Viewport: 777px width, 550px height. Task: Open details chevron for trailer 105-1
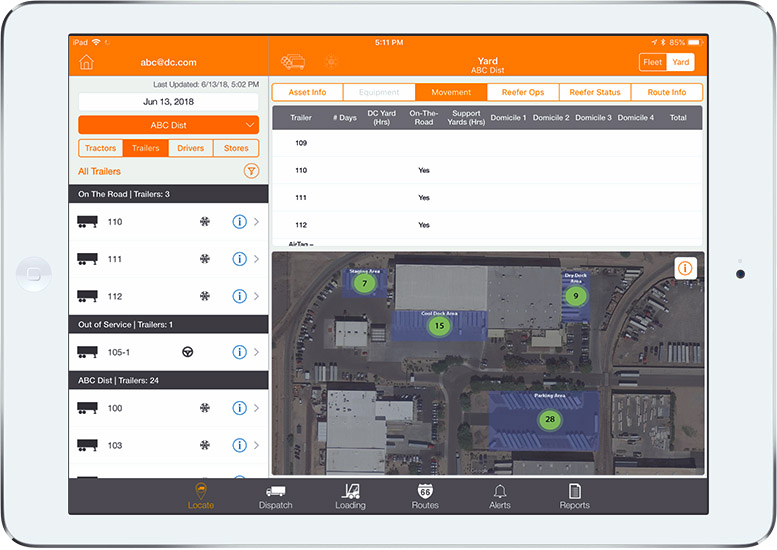[256, 352]
